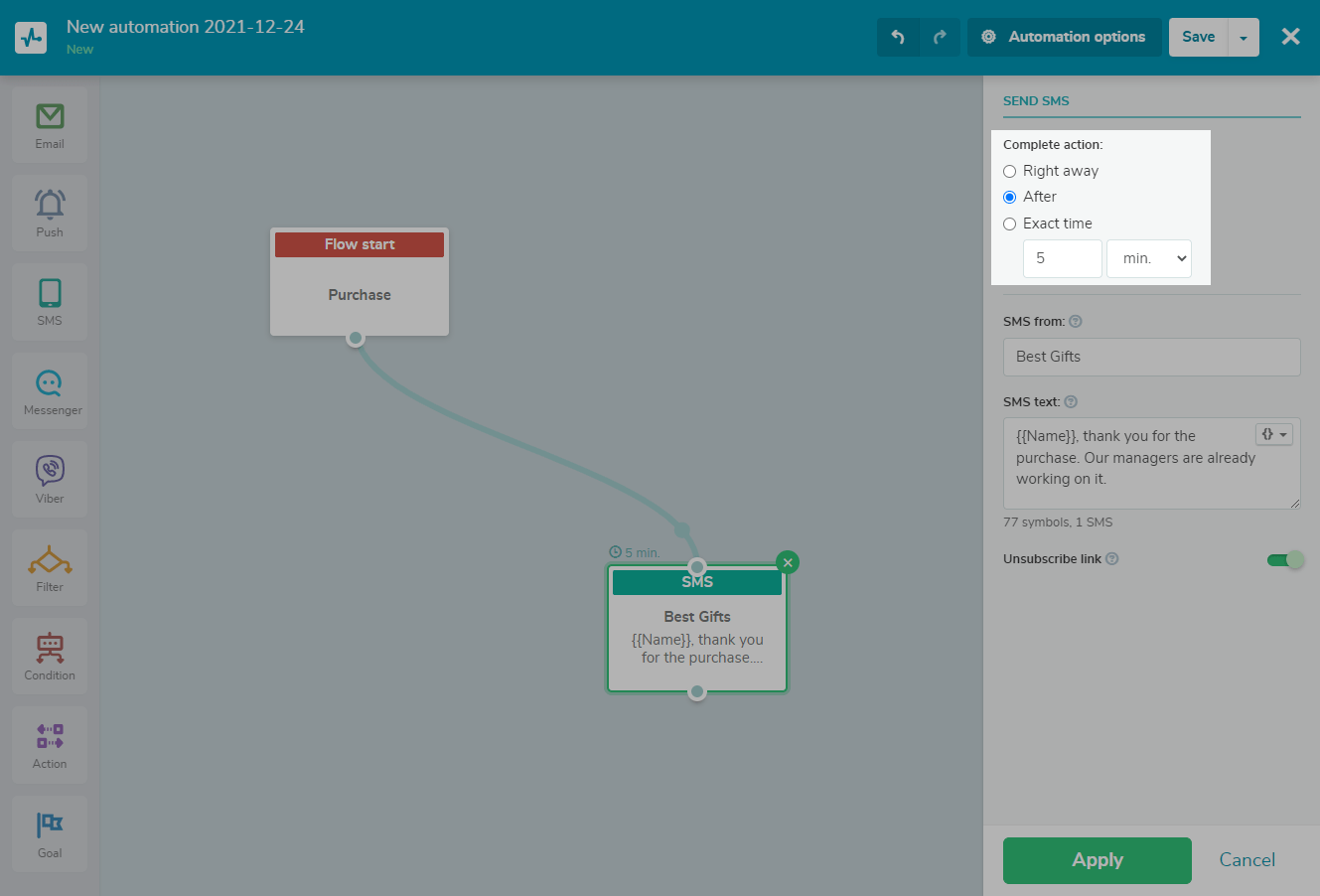Click SMS node top input connector
Viewport: 1320px width, 896px height.
point(697,567)
